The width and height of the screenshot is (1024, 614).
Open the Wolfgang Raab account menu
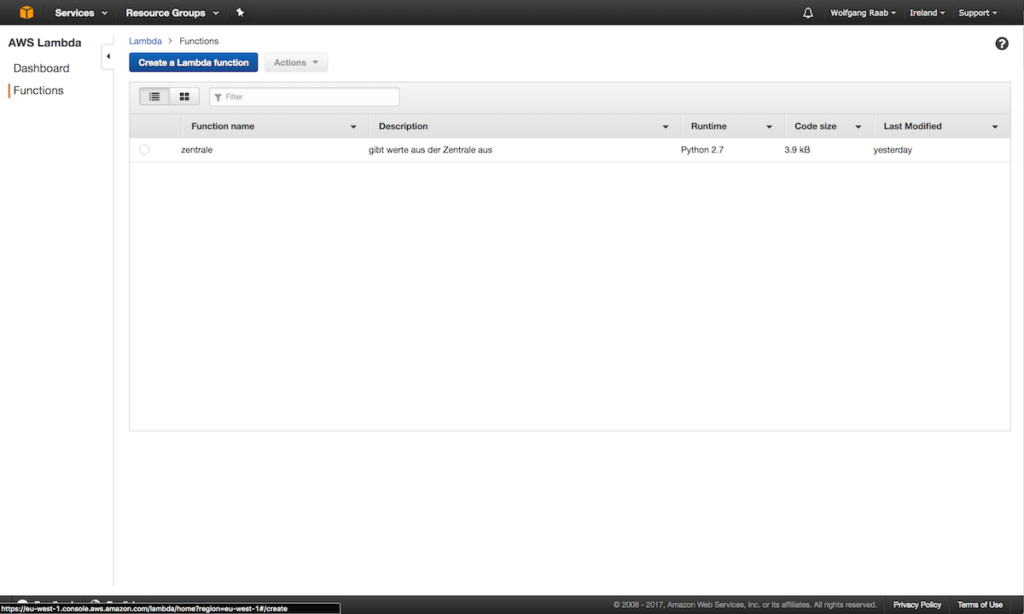tap(862, 13)
